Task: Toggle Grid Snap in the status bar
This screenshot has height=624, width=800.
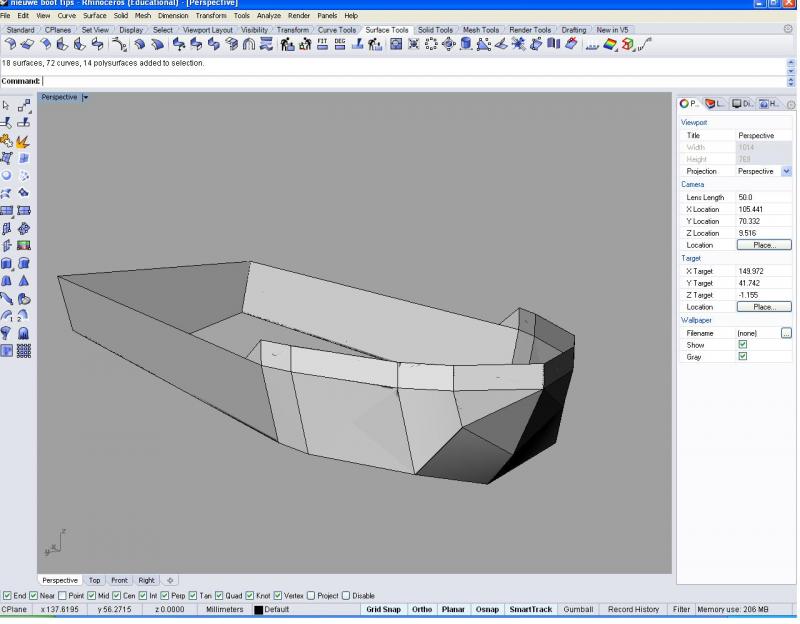Action: (383, 609)
